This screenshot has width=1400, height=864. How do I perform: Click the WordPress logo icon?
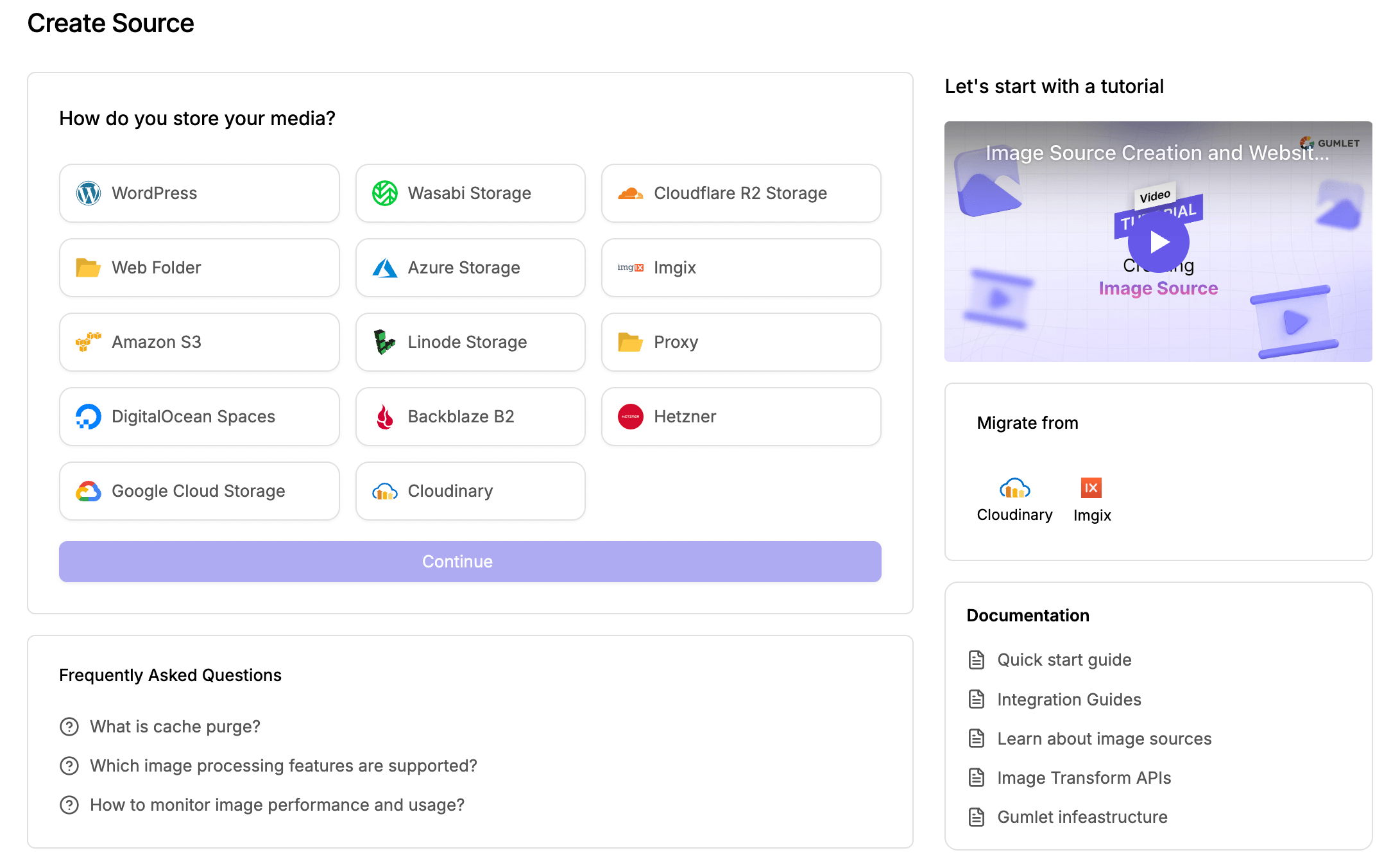pos(89,193)
